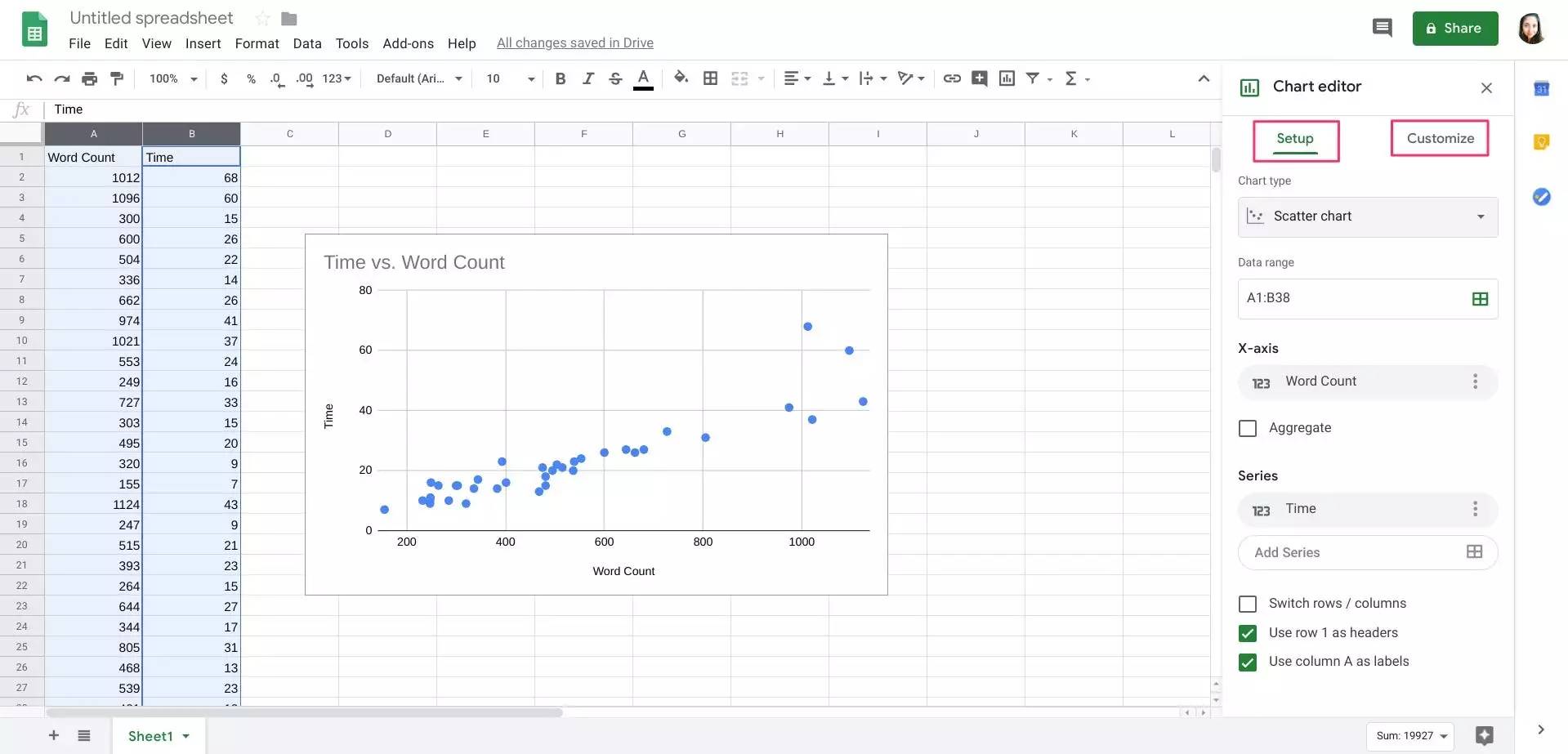Open Keep side panel icon
This screenshot has height=754, width=1568.
click(x=1541, y=142)
